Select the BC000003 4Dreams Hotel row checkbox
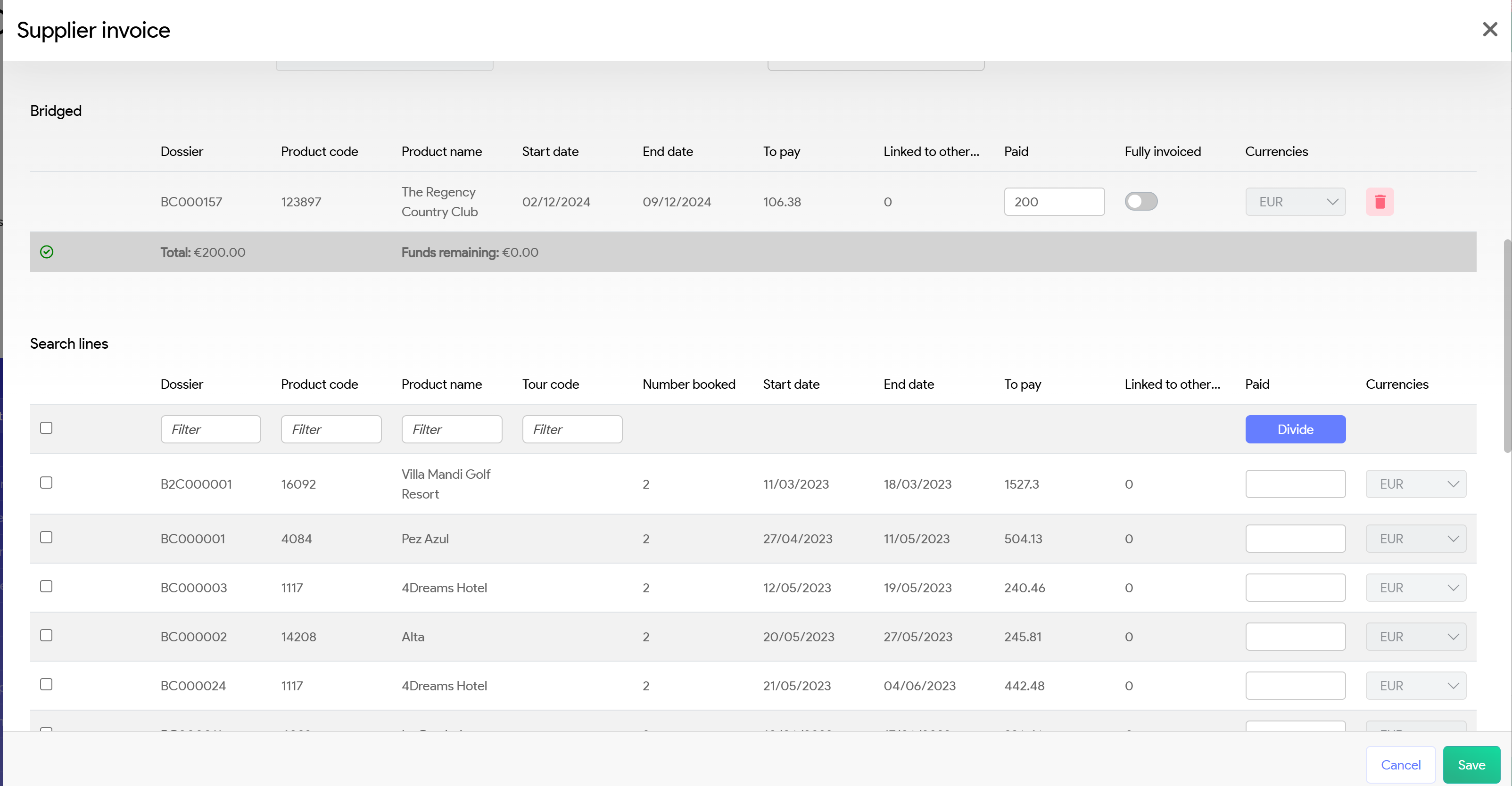 46,587
